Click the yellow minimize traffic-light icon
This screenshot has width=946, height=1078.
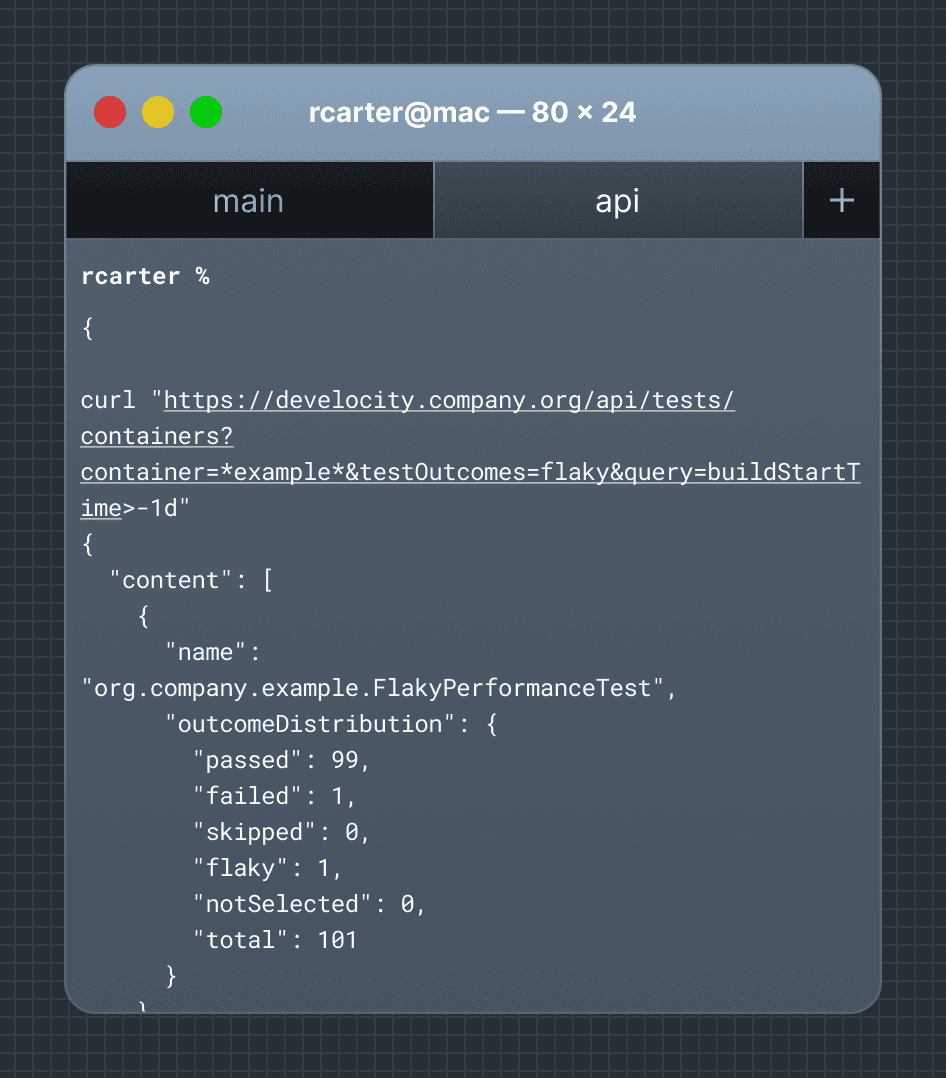(x=157, y=112)
